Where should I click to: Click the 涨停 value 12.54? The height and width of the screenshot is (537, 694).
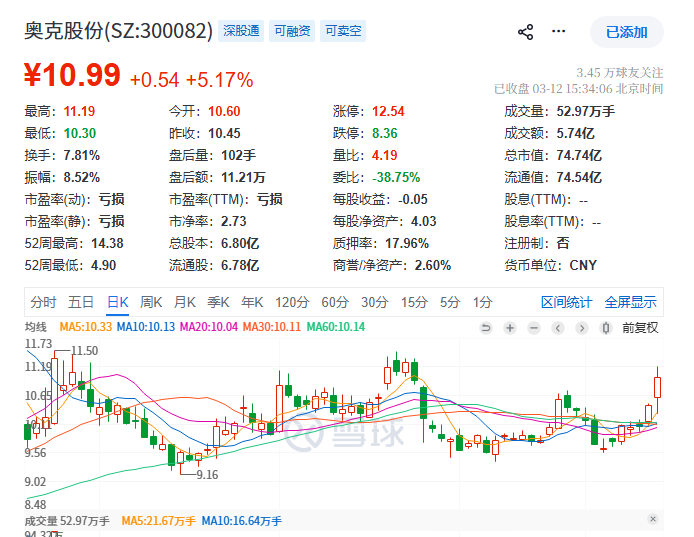(388, 111)
